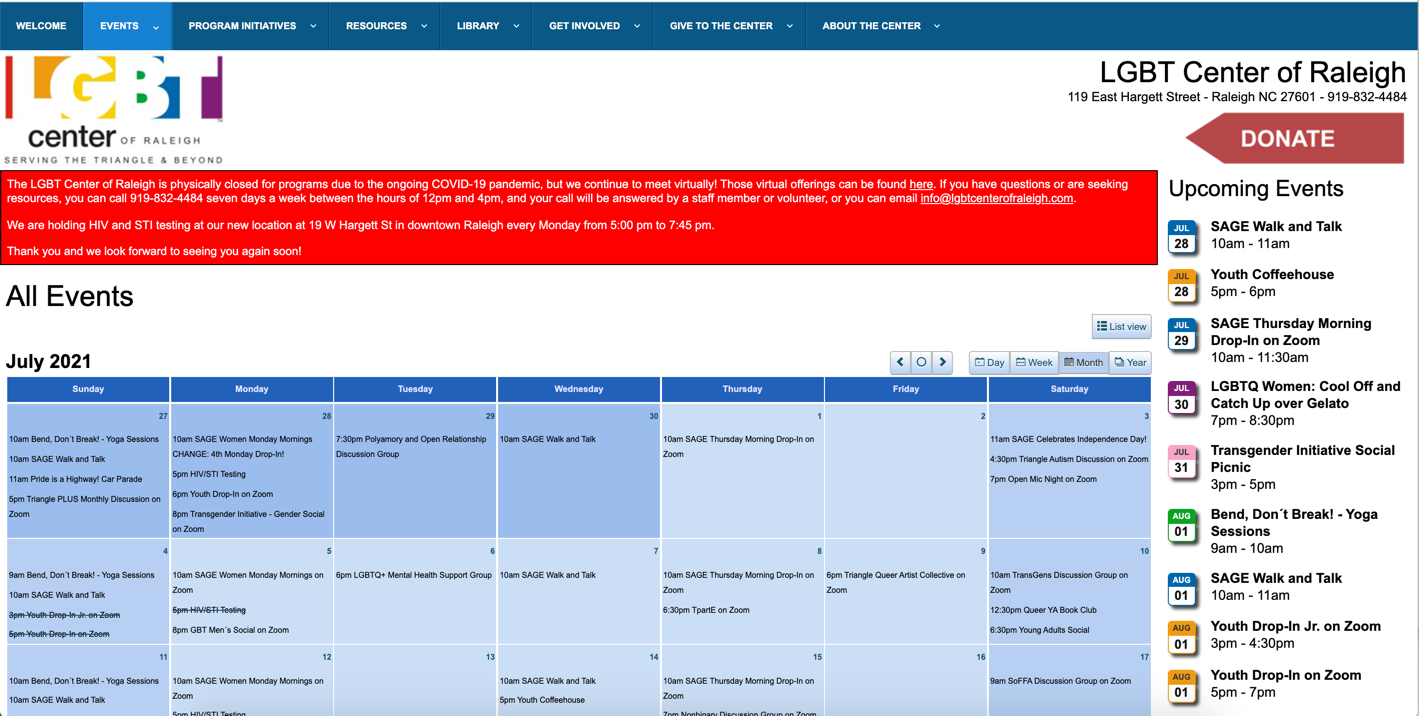Open LGBTQ Women Cool Off gelato event

(1306, 395)
